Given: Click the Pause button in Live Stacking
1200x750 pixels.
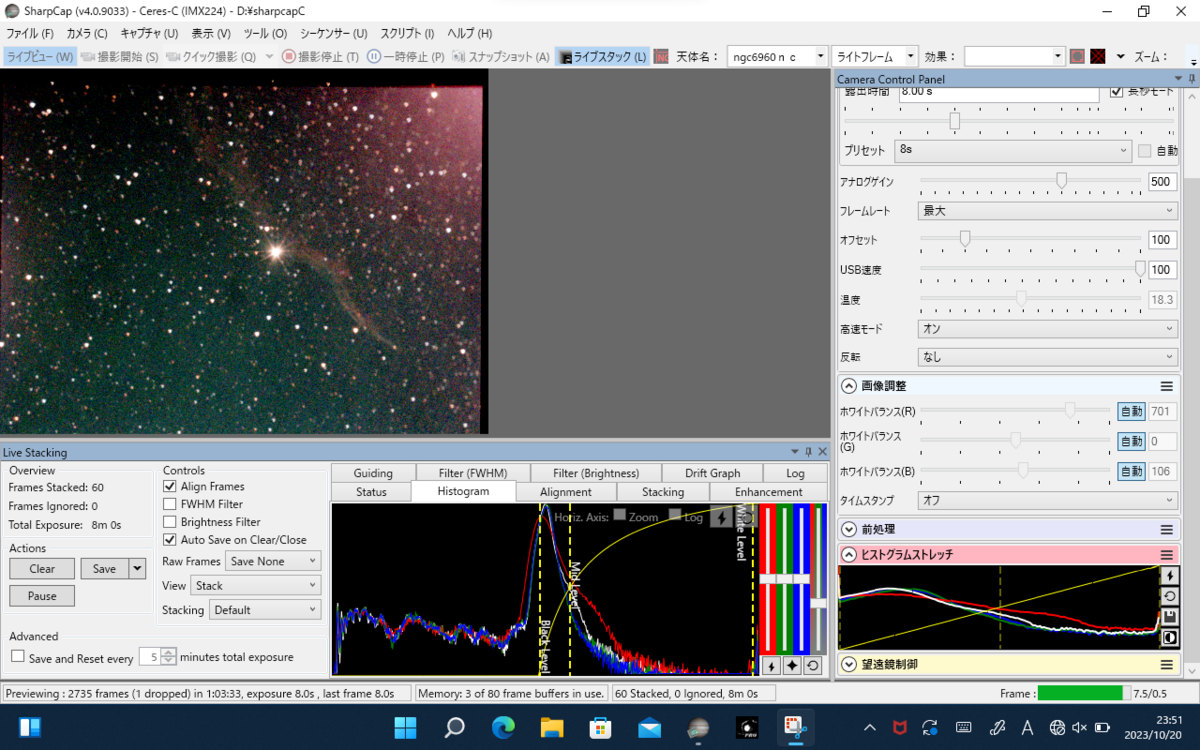Looking at the screenshot, I should coord(42,596).
